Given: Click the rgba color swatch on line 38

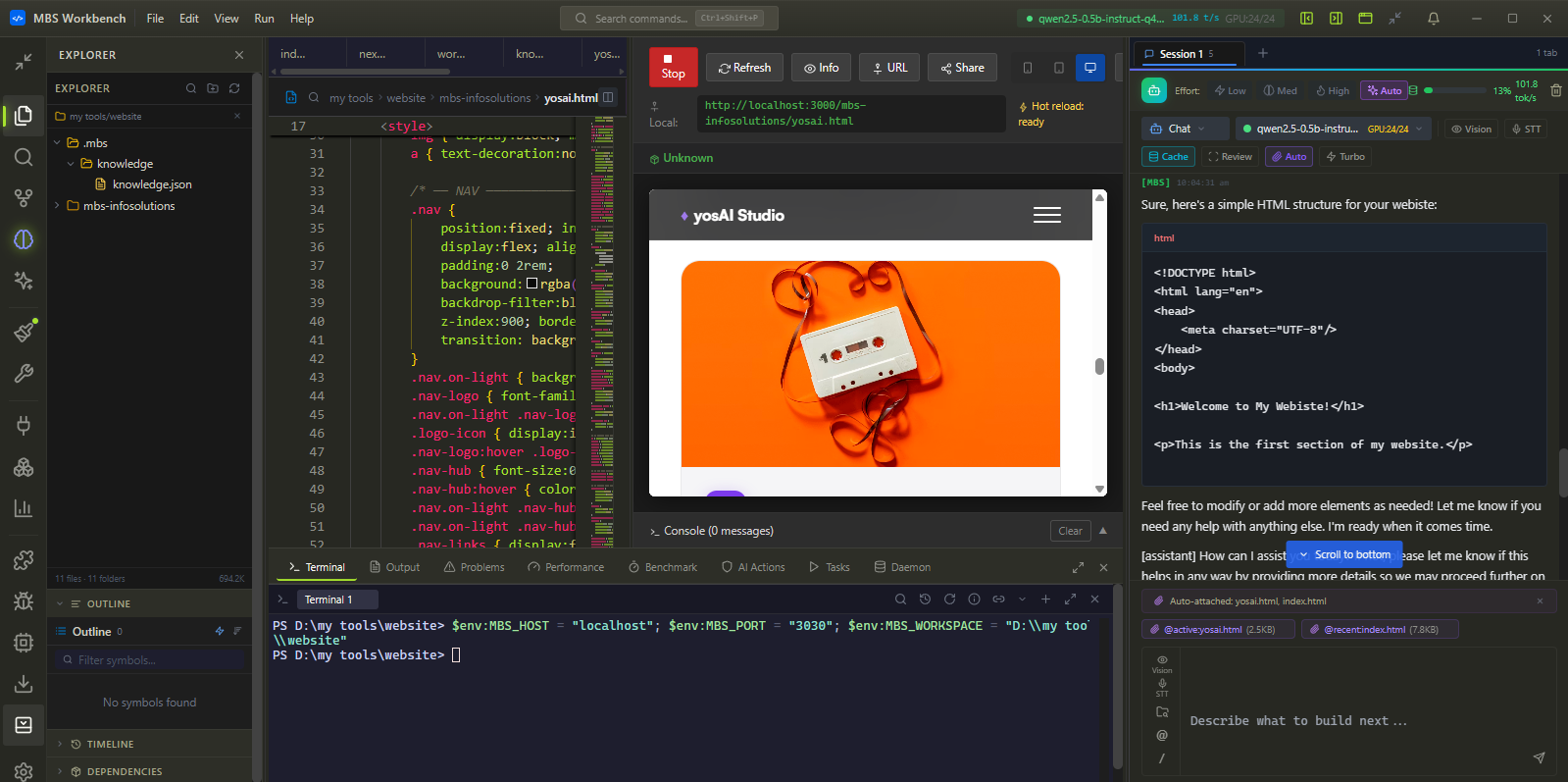Looking at the screenshot, I should (x=532, y=284).
